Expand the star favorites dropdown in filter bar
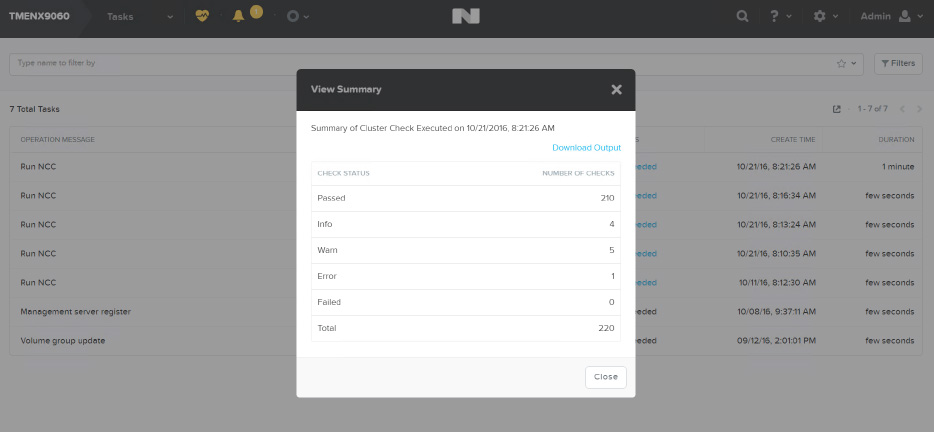 (846, 63)
